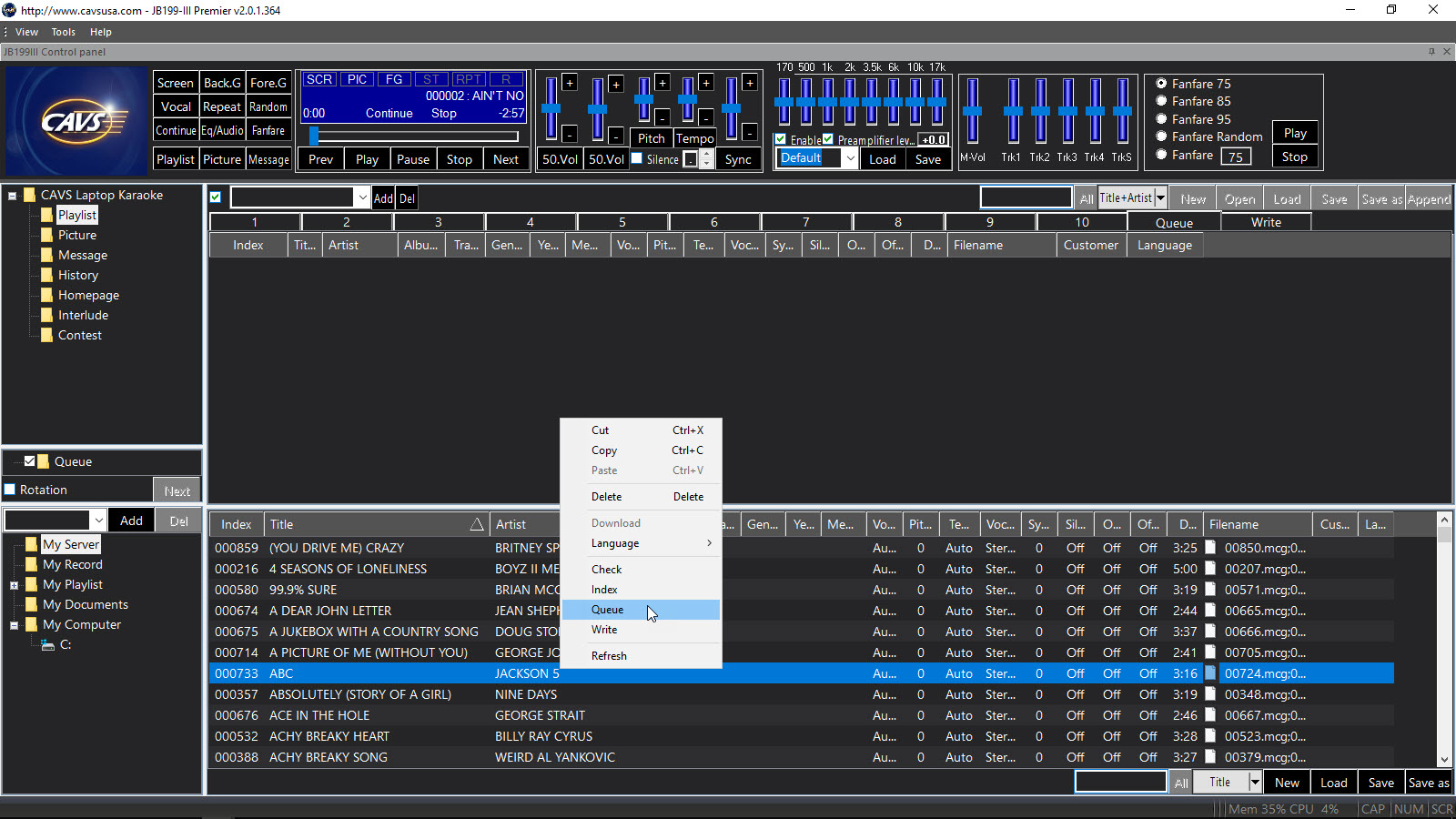Click the 170 Hz equalizer band slider
Image resolution: width=1456 pixels, height=819 pixels.
click(784, 101)
